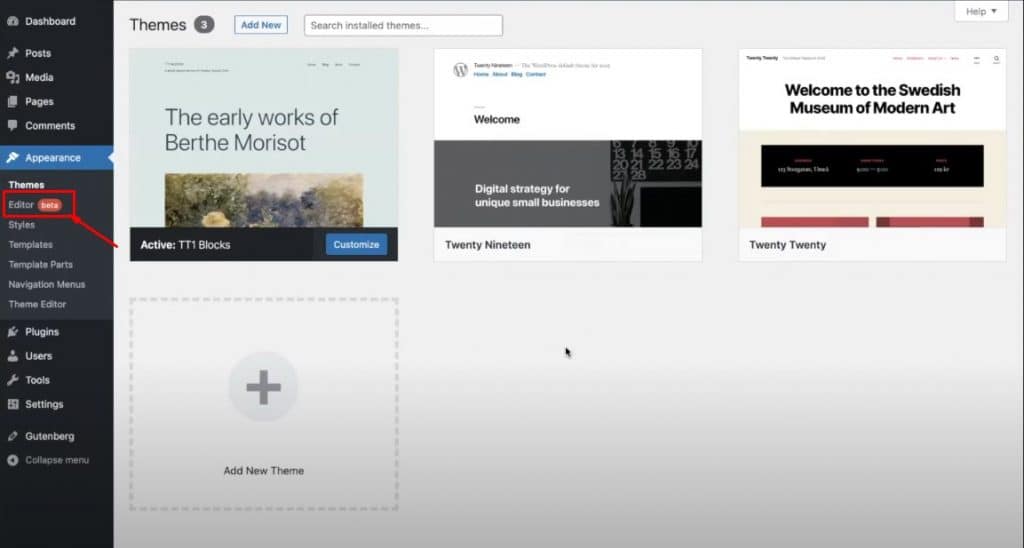Open the Template Parts submenu
The width and height of the screenshot is (1024, 548).
40,265
